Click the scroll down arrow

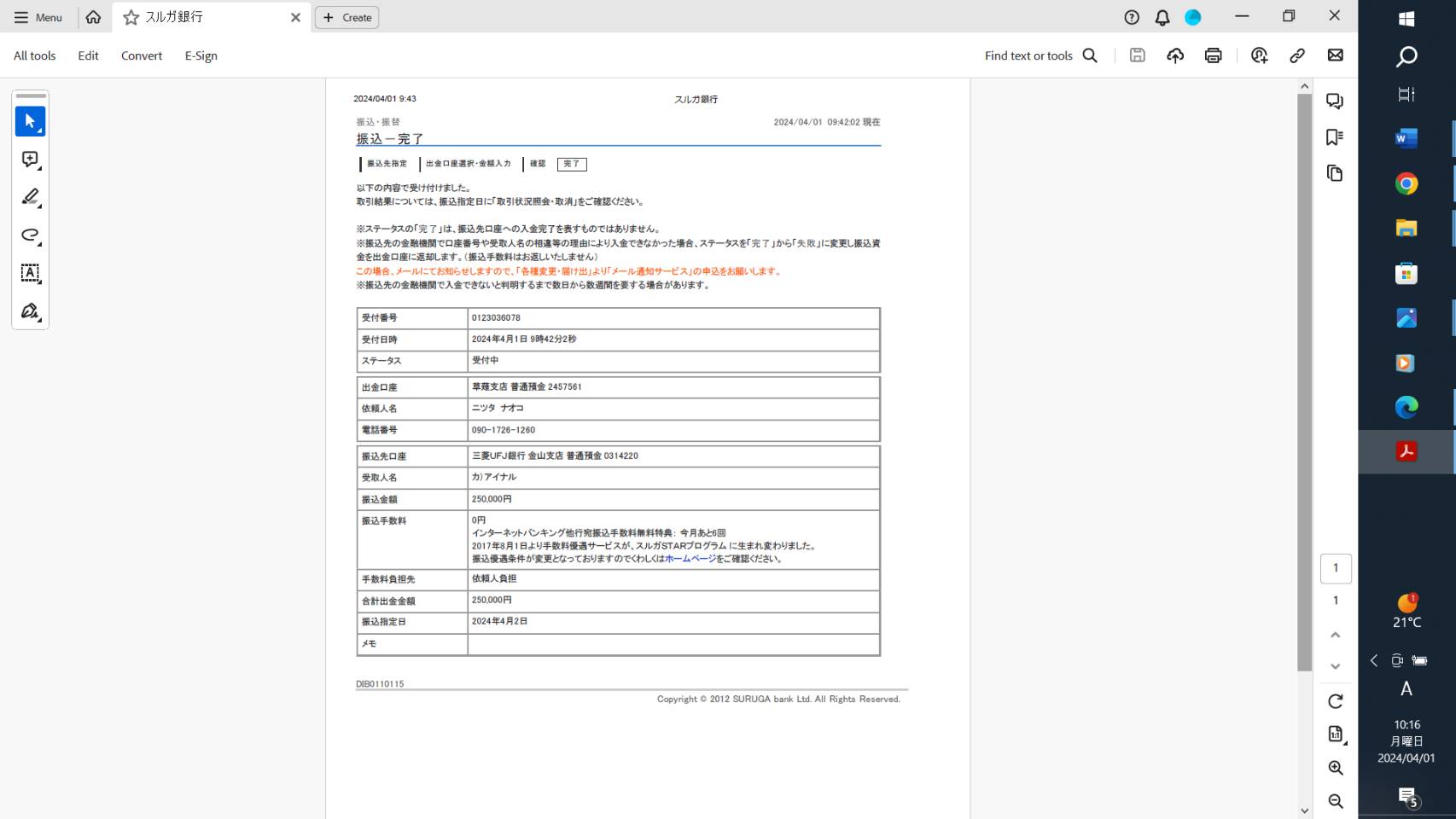coord(1304,810)
